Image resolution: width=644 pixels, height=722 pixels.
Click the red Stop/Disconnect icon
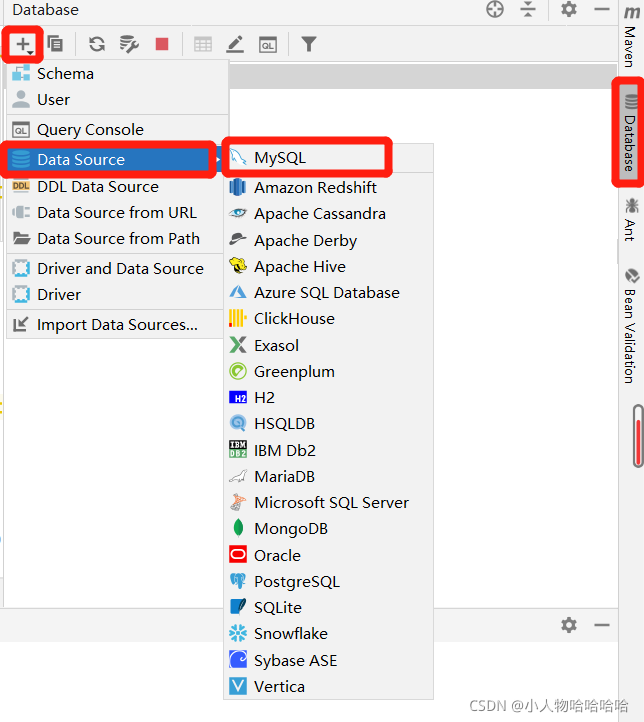point(162,44)
